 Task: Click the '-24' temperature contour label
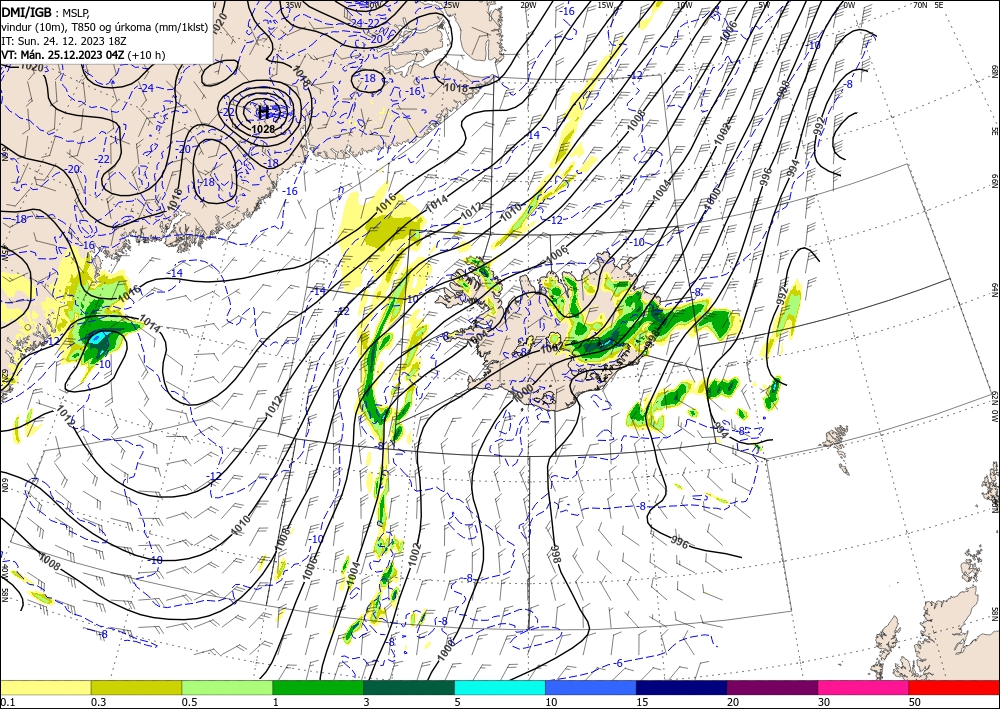146,88
